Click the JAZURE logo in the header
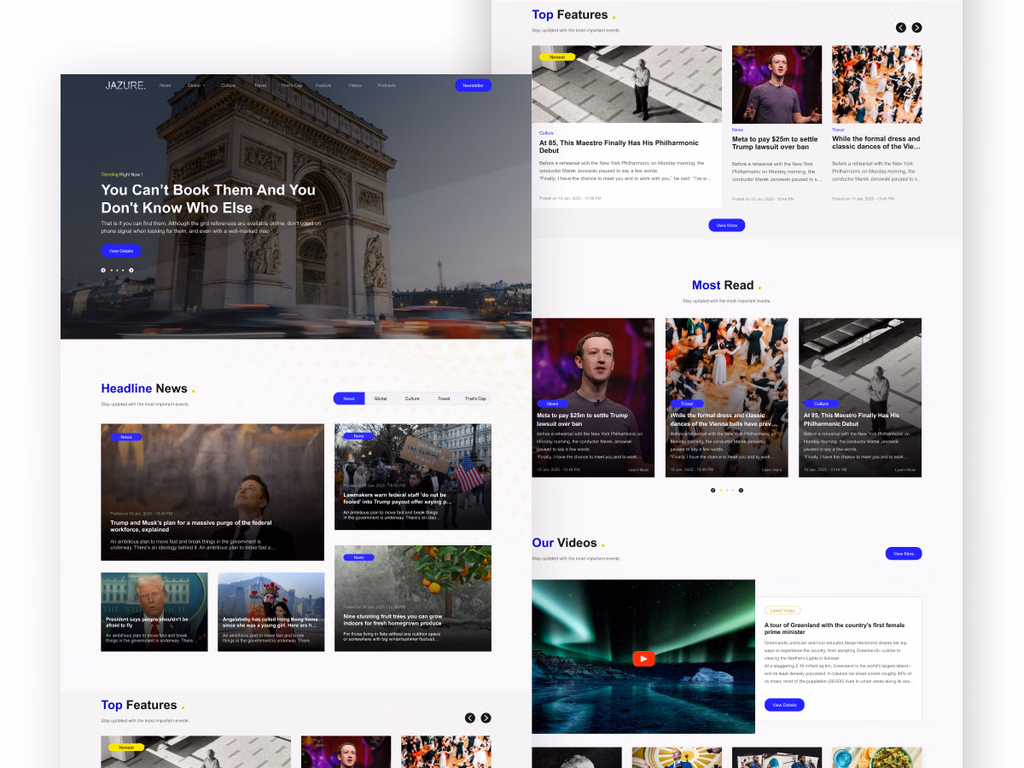This screenshot has width=1024, height=768. tap(125, 85)
